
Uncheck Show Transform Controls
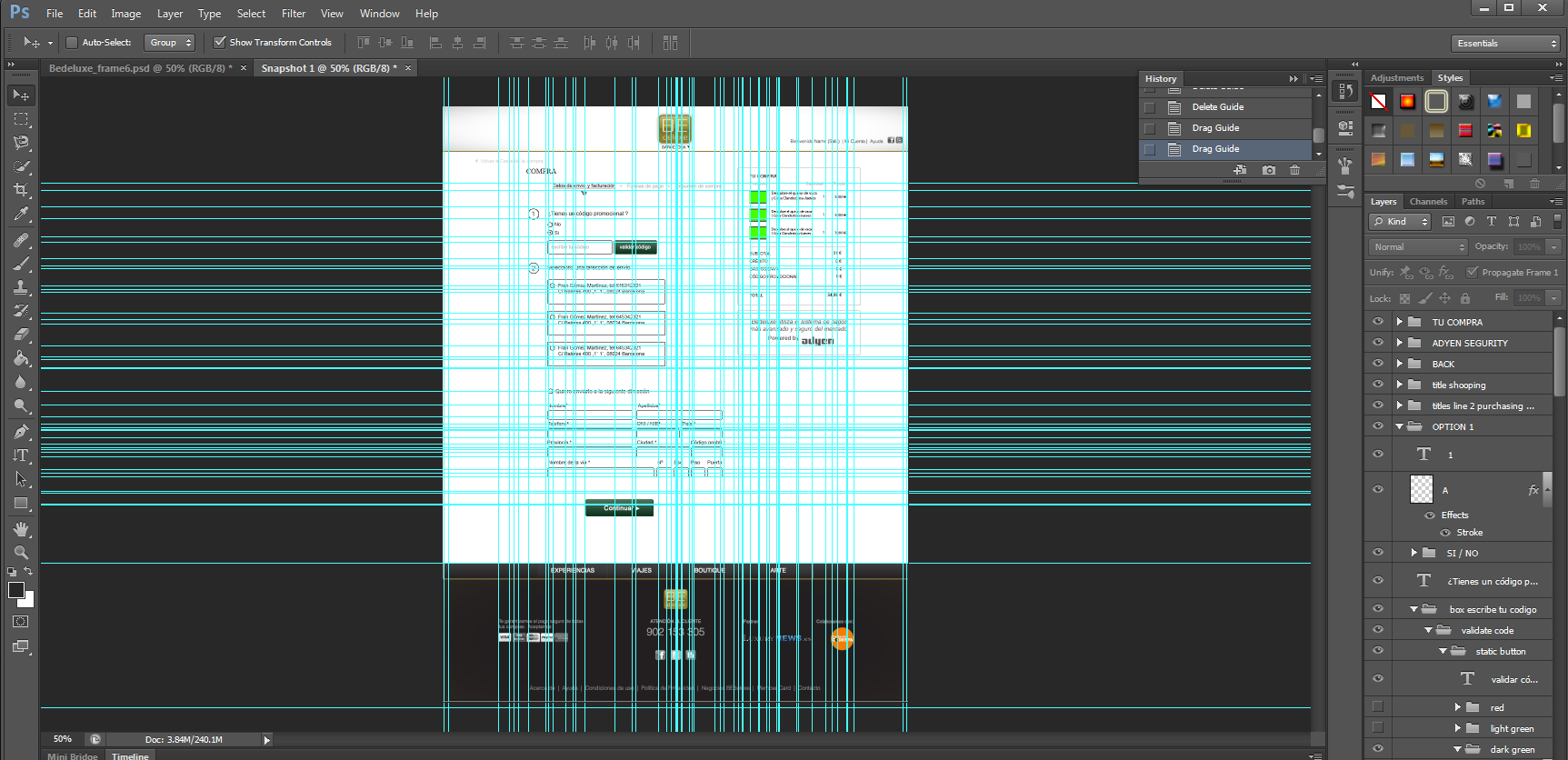[x=219, y=43]
